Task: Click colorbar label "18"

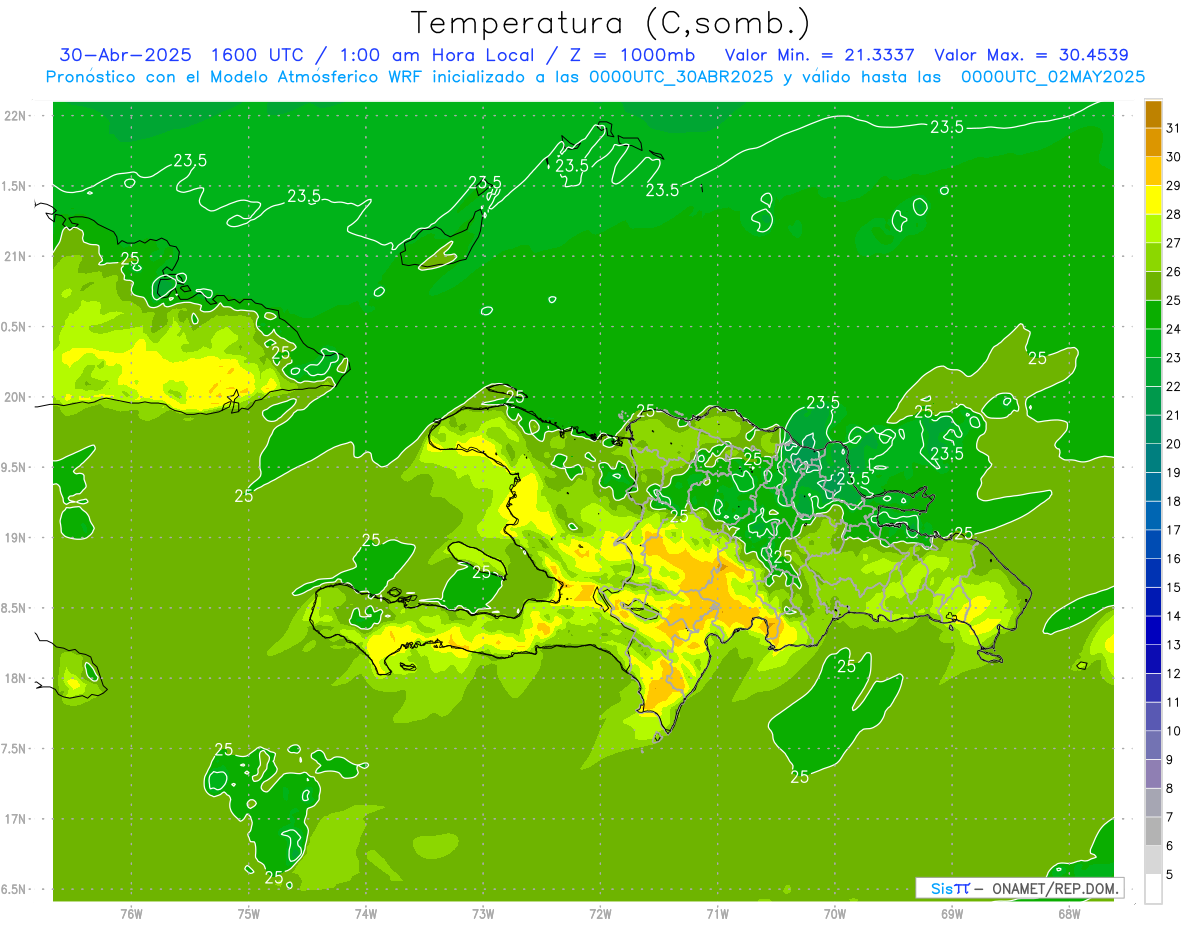Action: pyautogui.click(x=1174, y=502)
